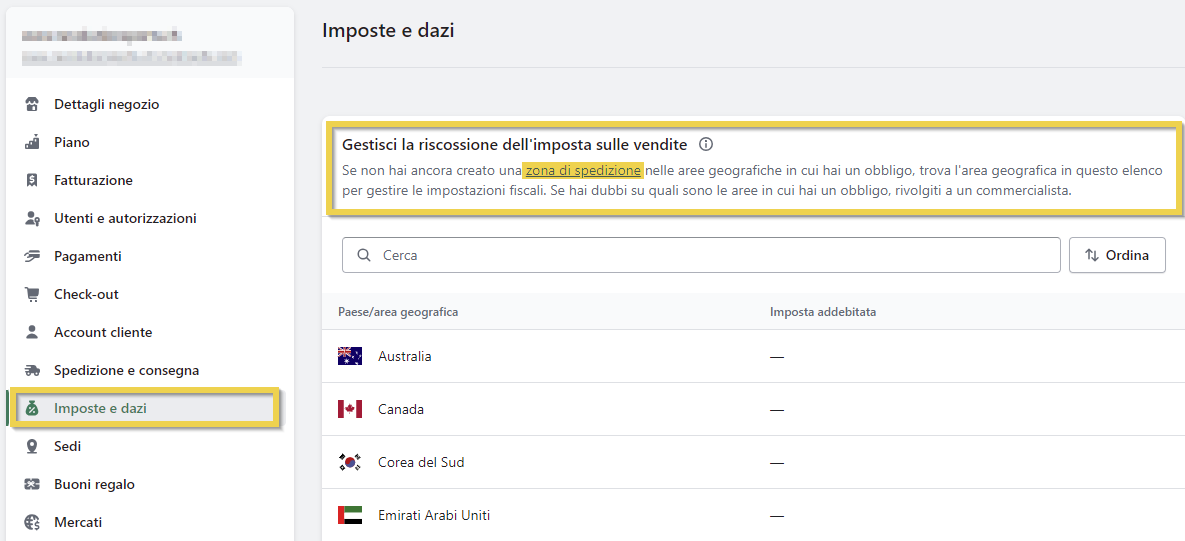This screenshot has width=1185, height=541.
Task: Open the Australia tax settings row
Action: (405, 357)
